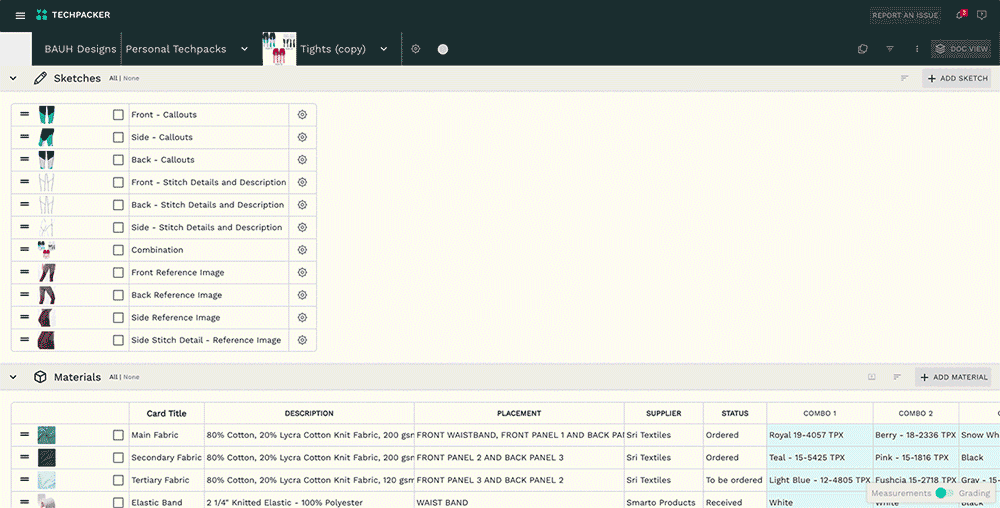Viewport: 1000px width, 508px height.
Task: Open gear for Back - Stitch Details row
Action: point(302,205)
